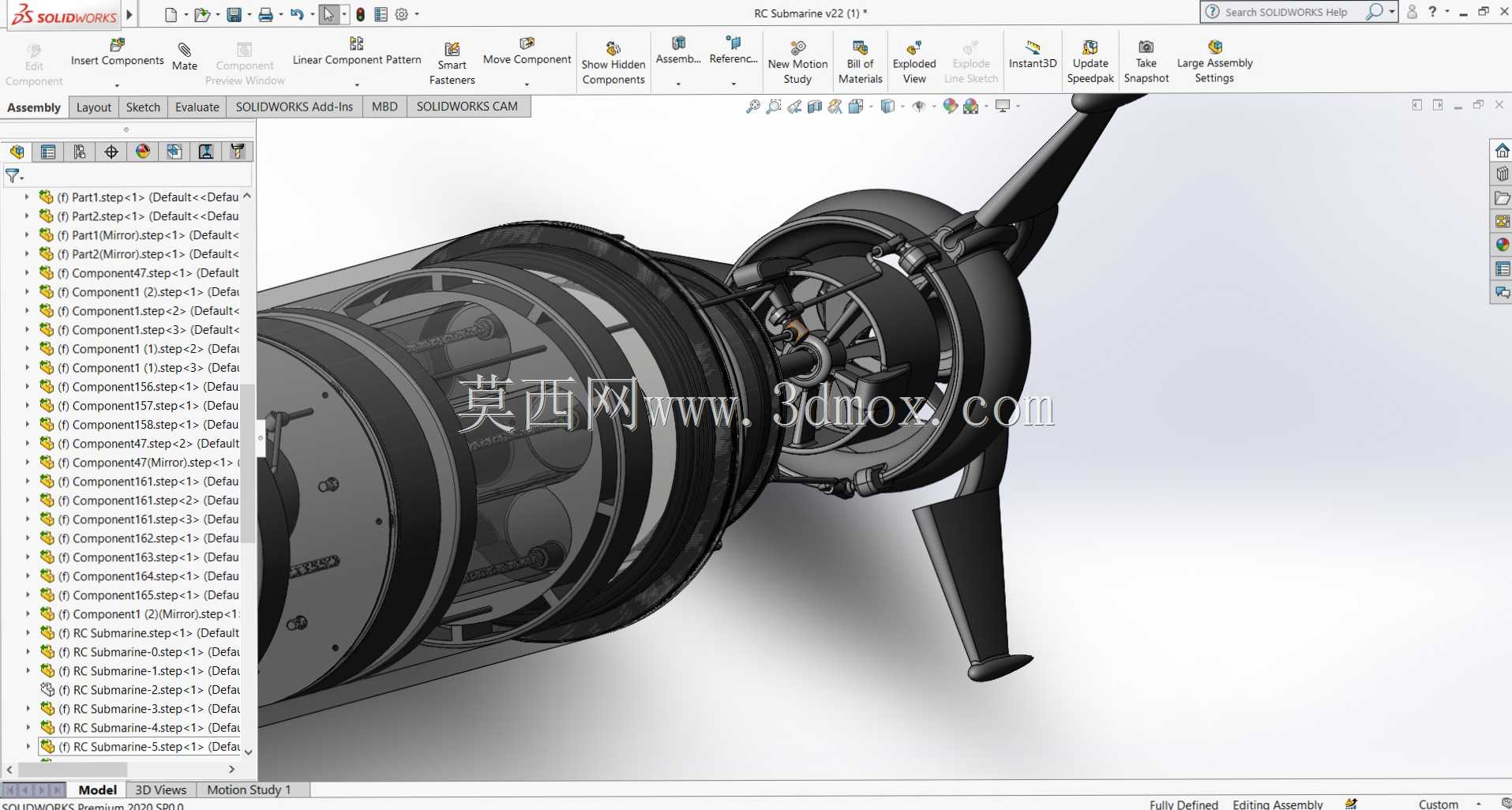Select the Mate tool
Screen dimensions: 1512x810
(x=185, y=57)
